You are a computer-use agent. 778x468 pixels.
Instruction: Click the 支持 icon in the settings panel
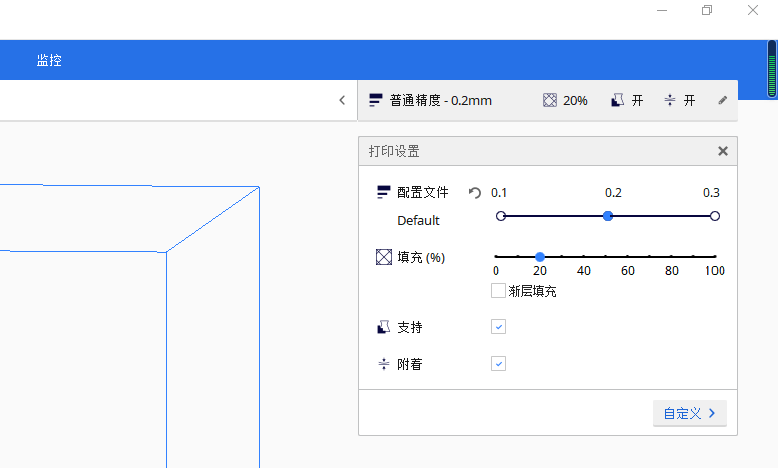(x=383, y=327)
